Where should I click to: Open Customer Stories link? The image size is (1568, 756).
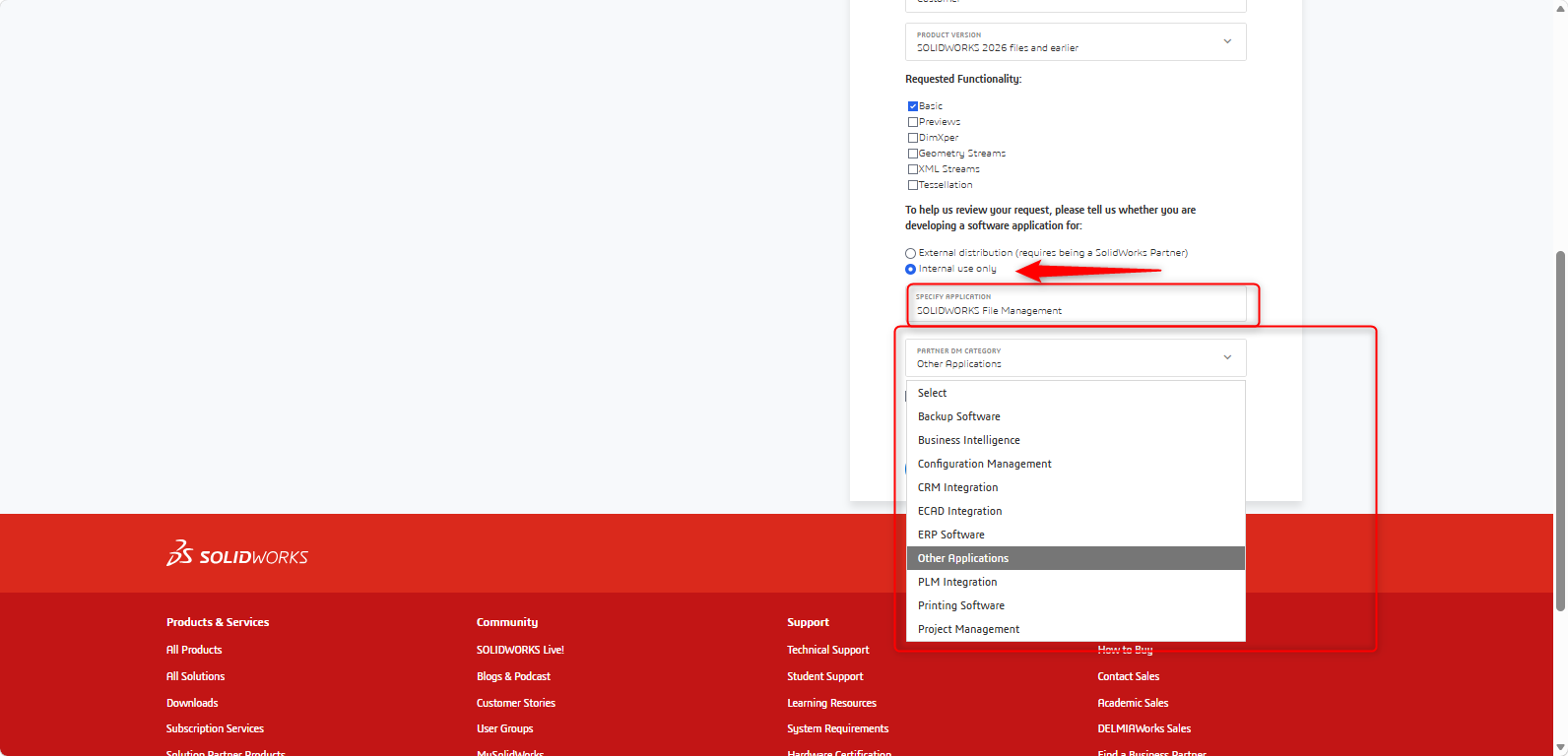coord(516,703)
